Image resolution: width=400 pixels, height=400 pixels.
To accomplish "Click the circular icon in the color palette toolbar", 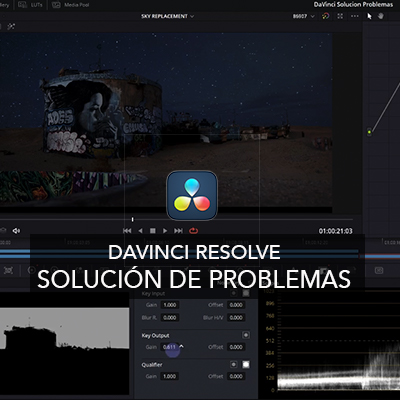I will tap(31, 270).
